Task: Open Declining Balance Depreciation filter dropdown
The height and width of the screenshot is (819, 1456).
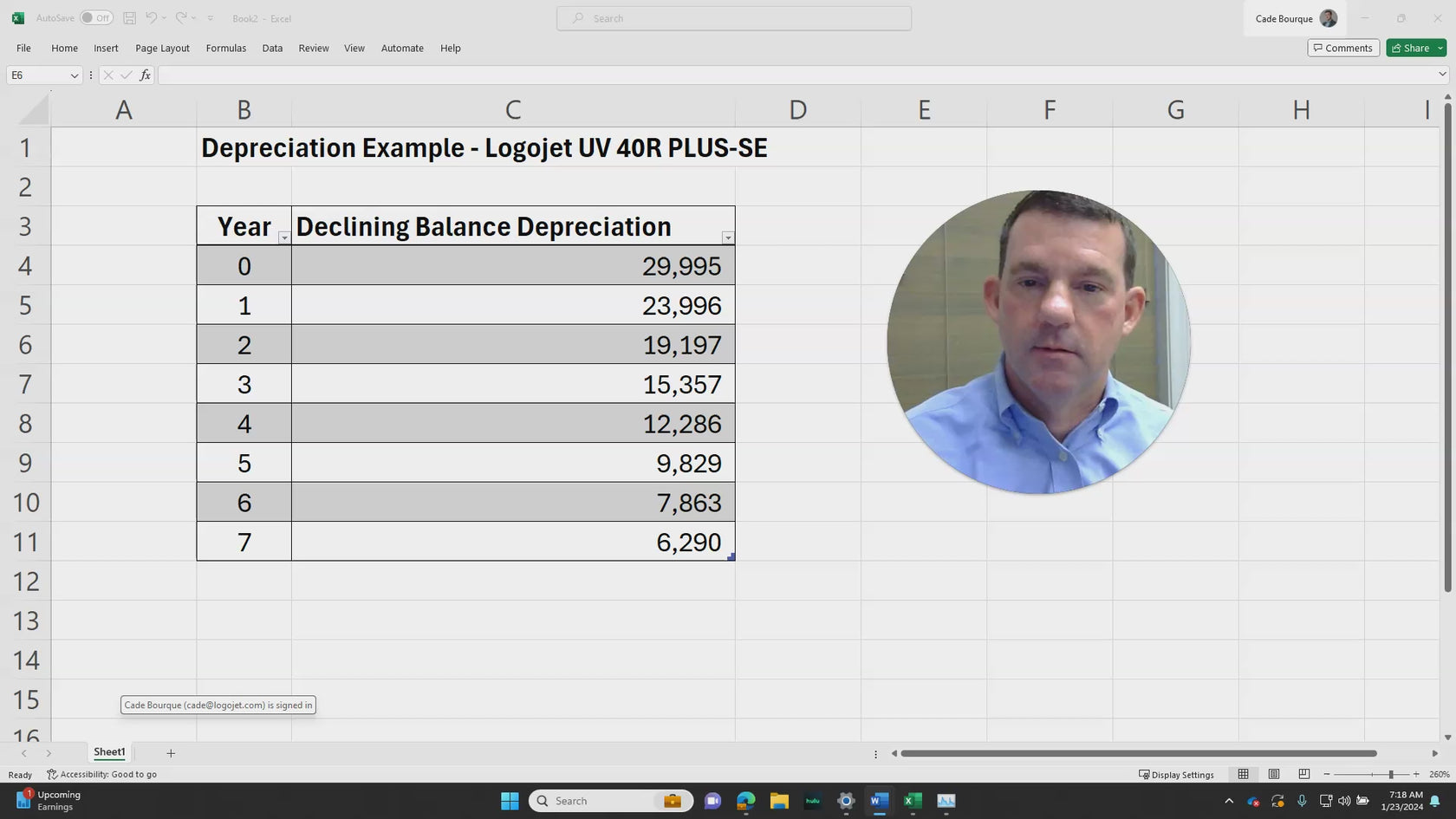Action: [727, 237]
